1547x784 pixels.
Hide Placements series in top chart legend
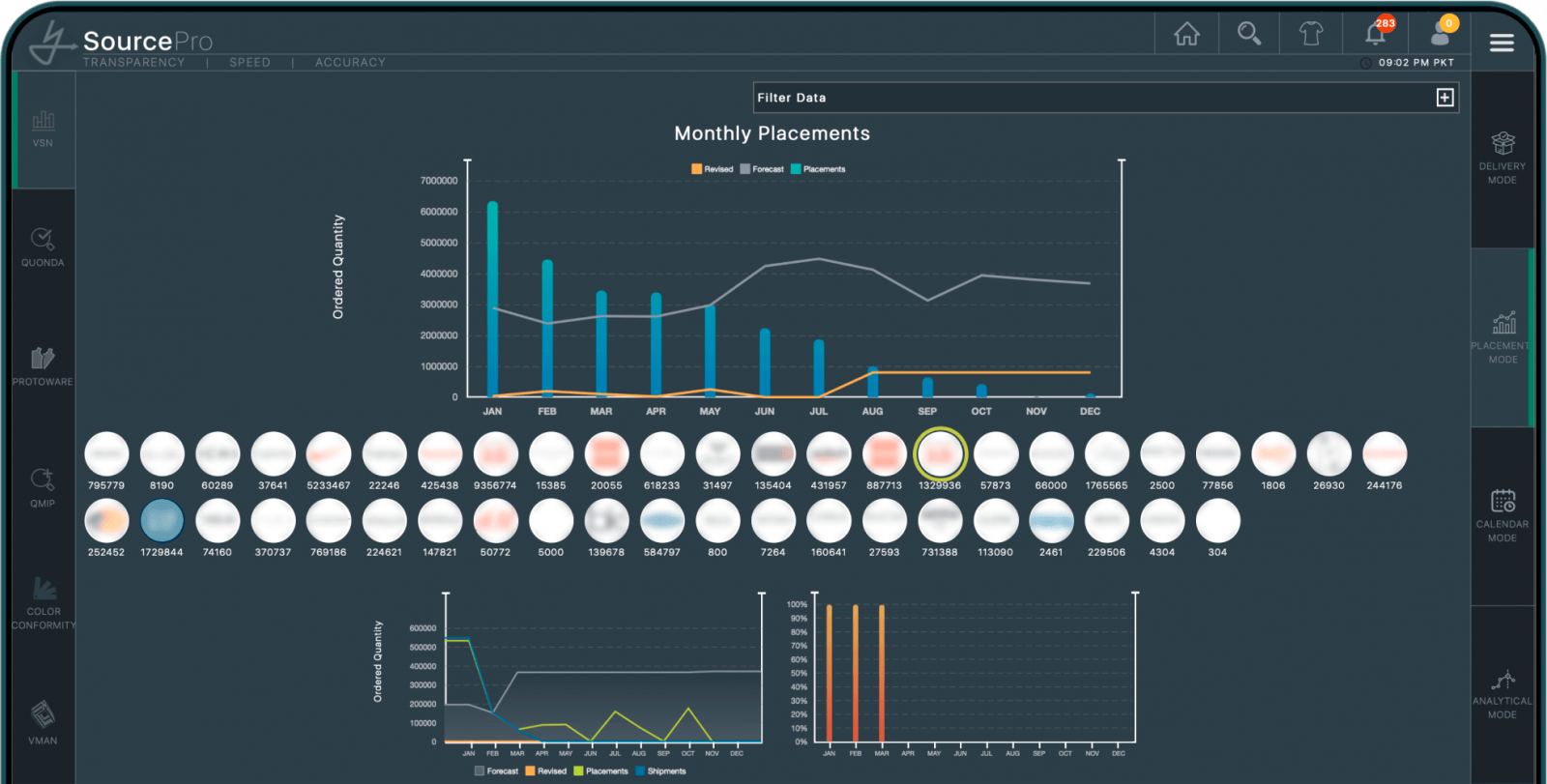[x=818, y=169]
